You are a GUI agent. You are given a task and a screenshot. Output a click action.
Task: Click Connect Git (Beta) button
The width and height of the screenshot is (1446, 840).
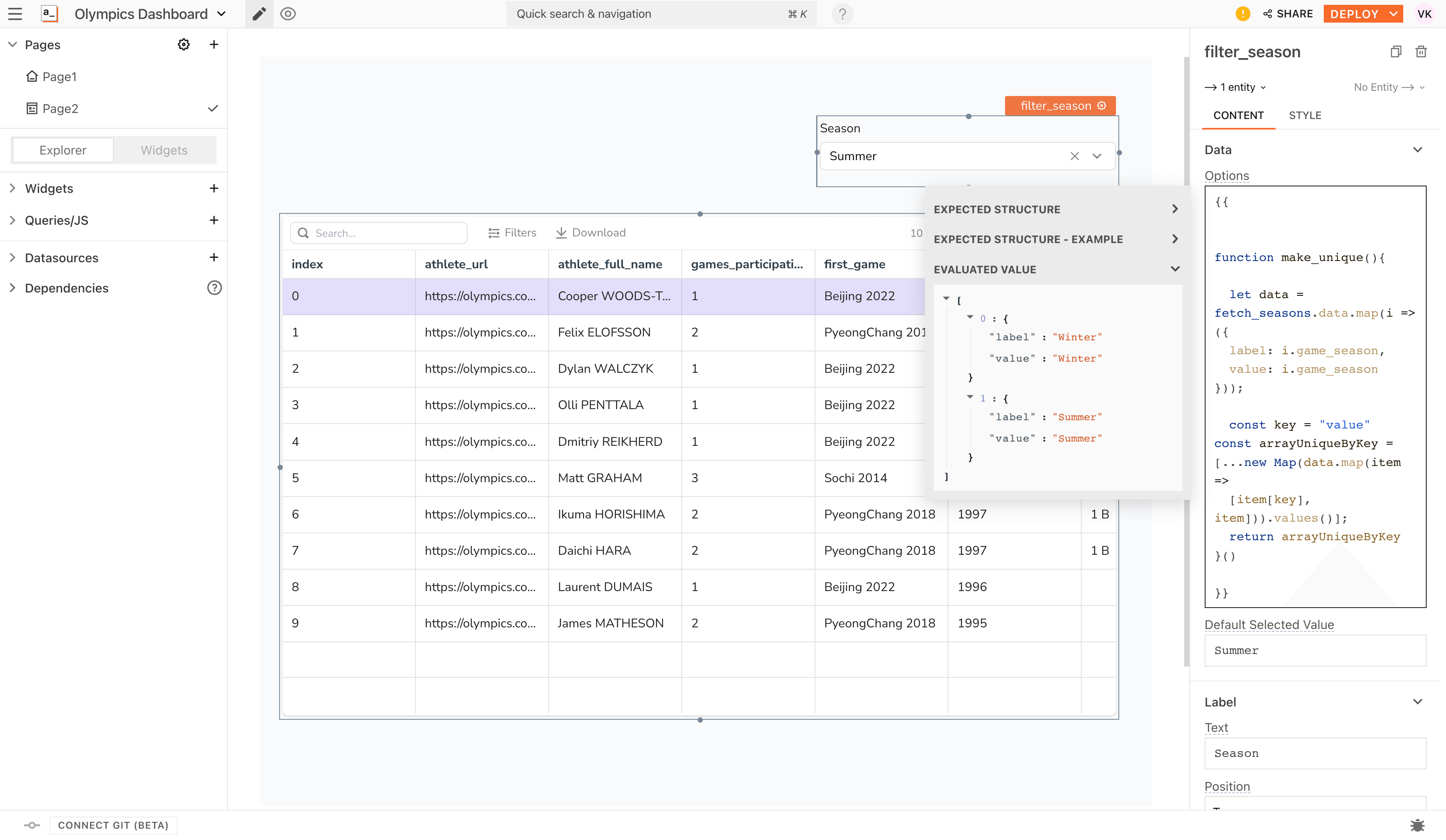tap(113, 825)
